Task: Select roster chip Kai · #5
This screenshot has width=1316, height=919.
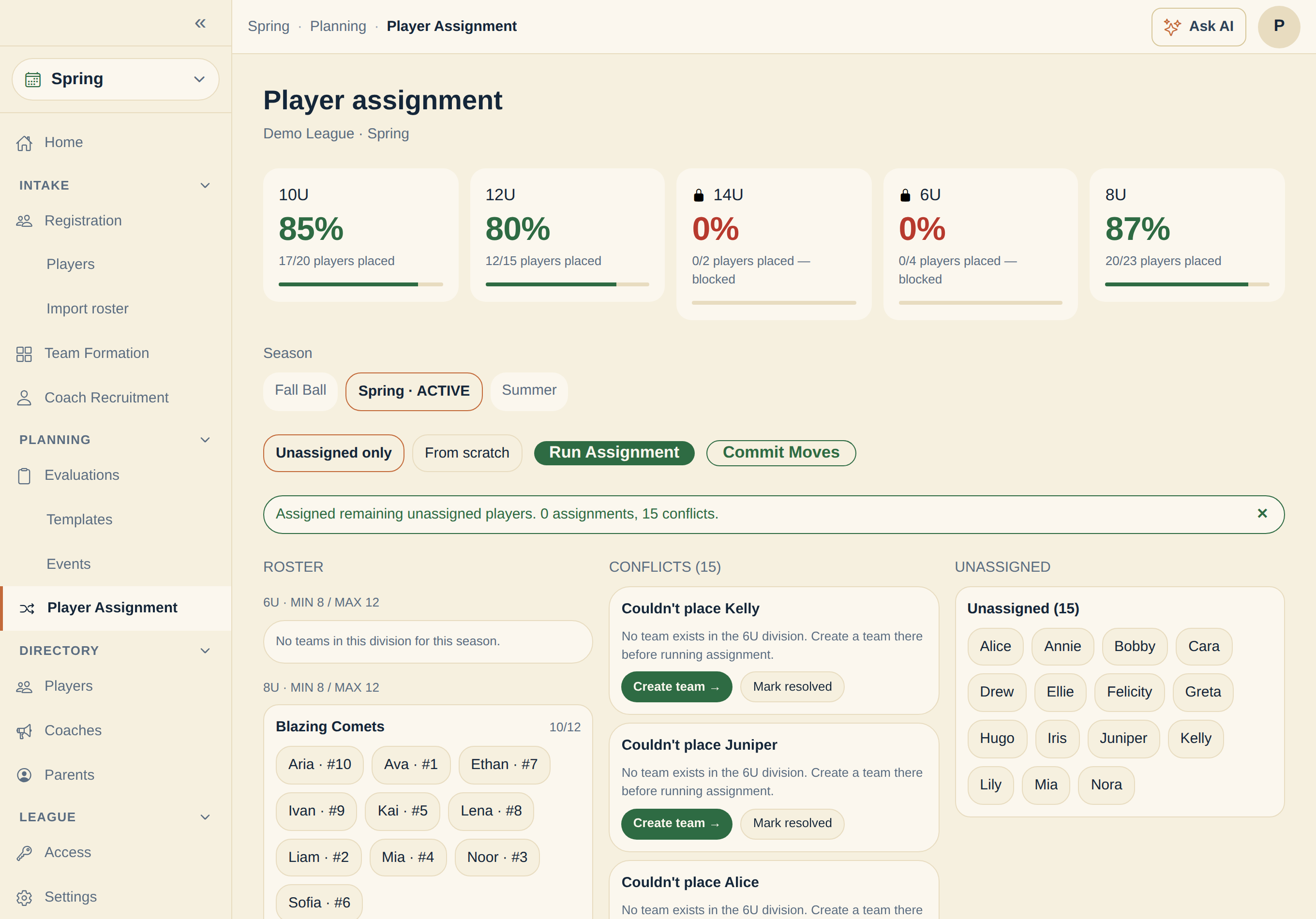Action: coord(403,811)
